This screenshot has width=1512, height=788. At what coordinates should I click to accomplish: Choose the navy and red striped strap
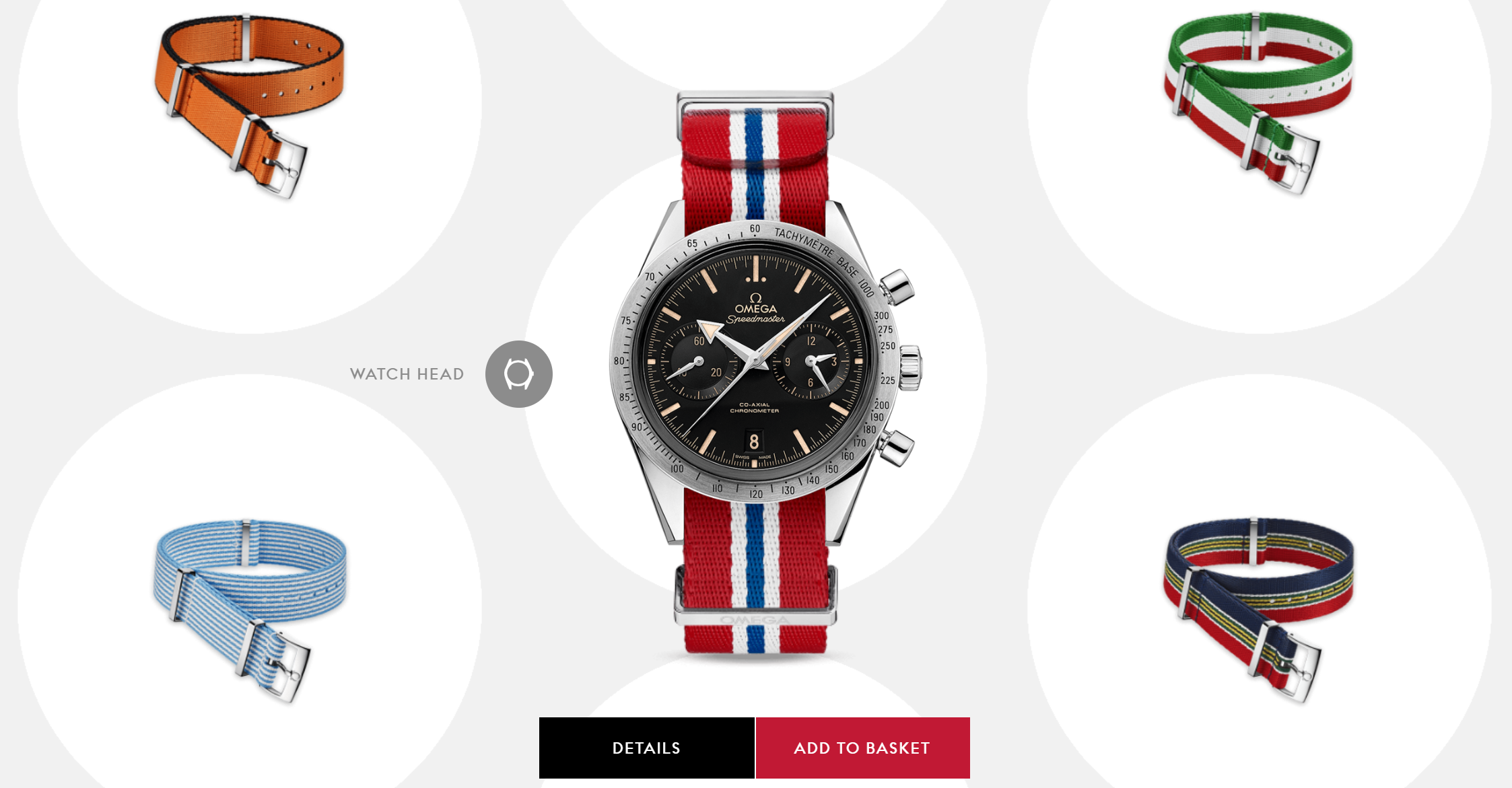point(1258,610)
